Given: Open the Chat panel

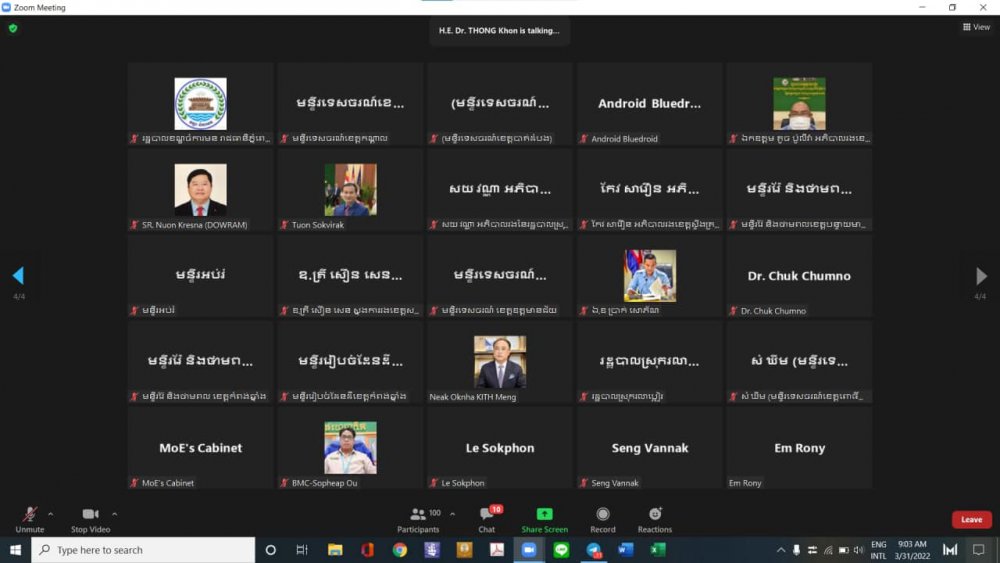Looking at the screenshot, I should pos(486,515).
